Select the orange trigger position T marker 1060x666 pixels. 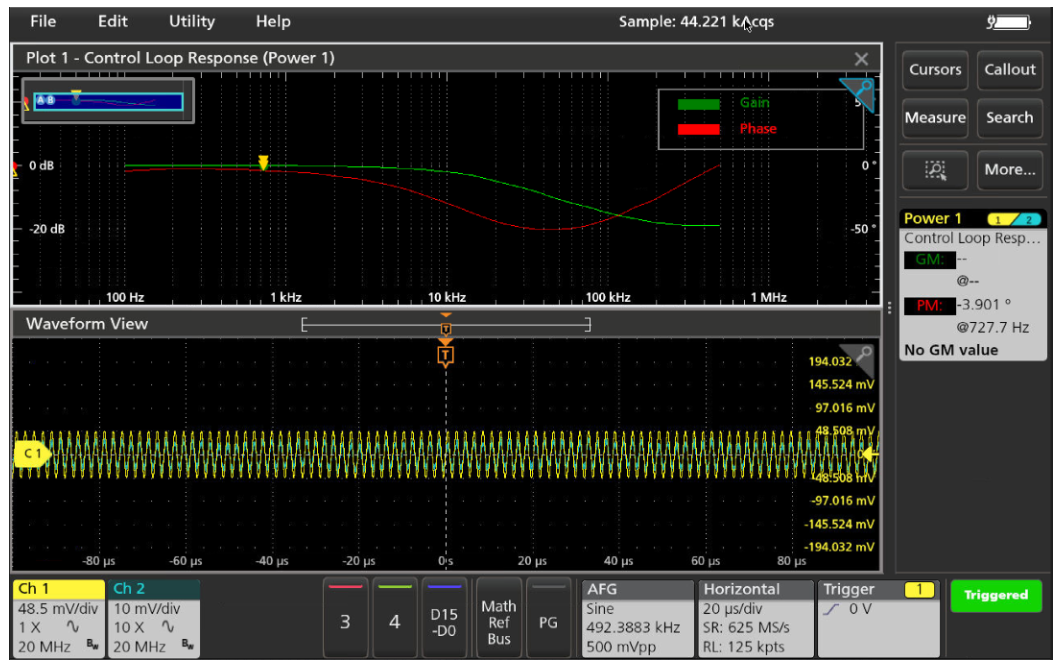446,354
